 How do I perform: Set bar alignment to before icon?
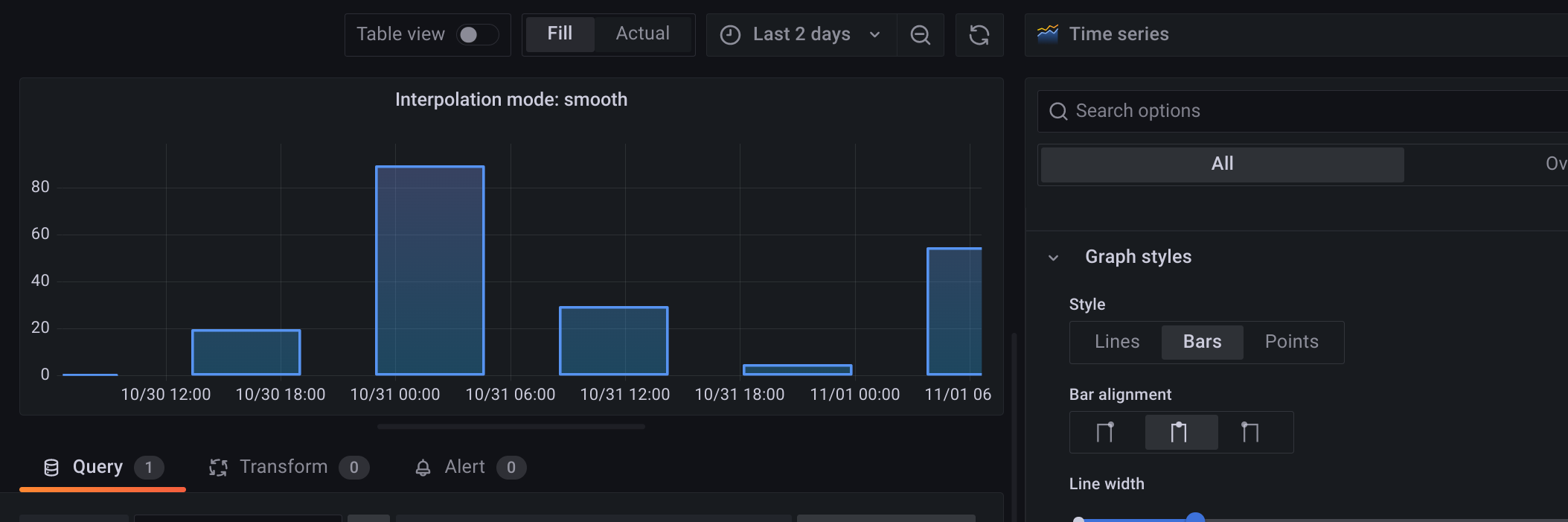click(x=1106, y=432)
